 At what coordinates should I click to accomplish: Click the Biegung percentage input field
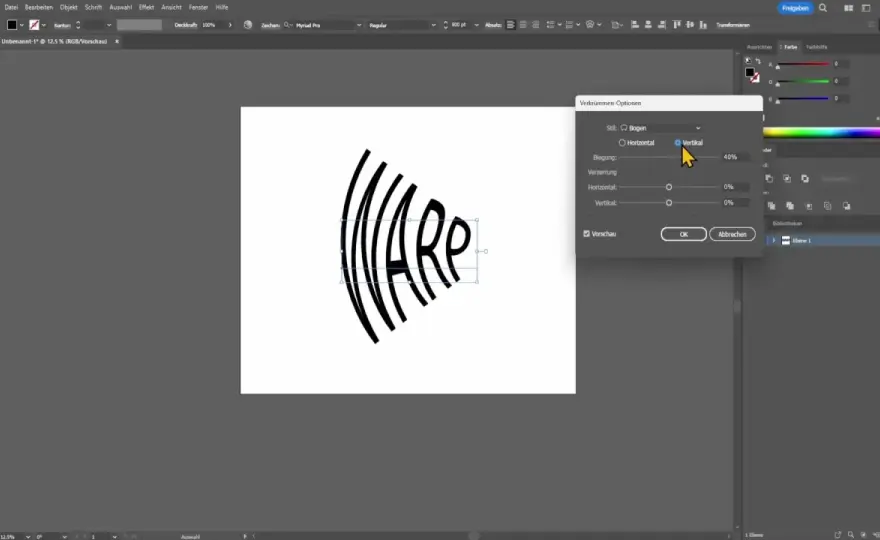coord(735,157)
